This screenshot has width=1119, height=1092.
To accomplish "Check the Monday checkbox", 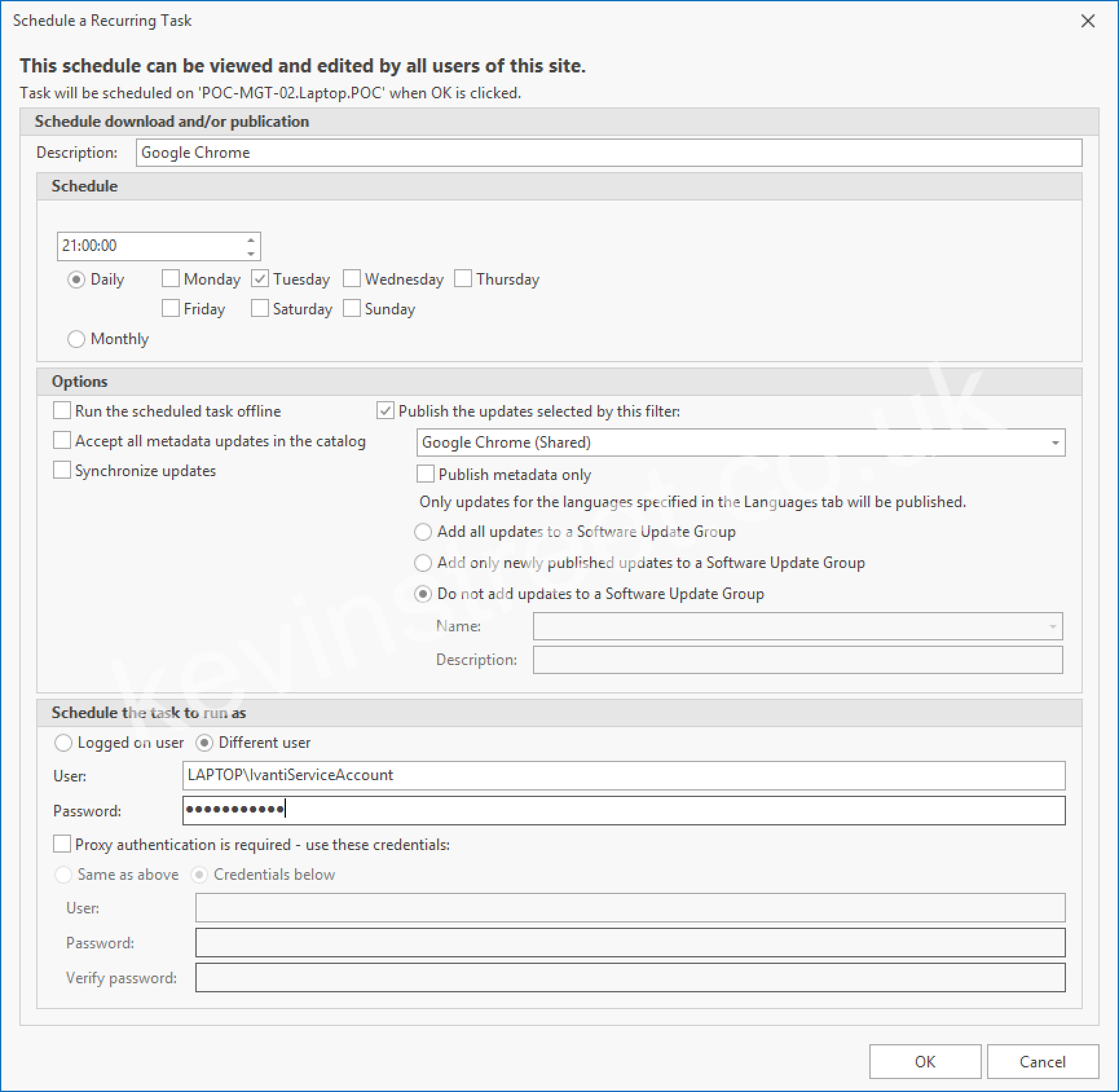I will (x=171, y=279).
